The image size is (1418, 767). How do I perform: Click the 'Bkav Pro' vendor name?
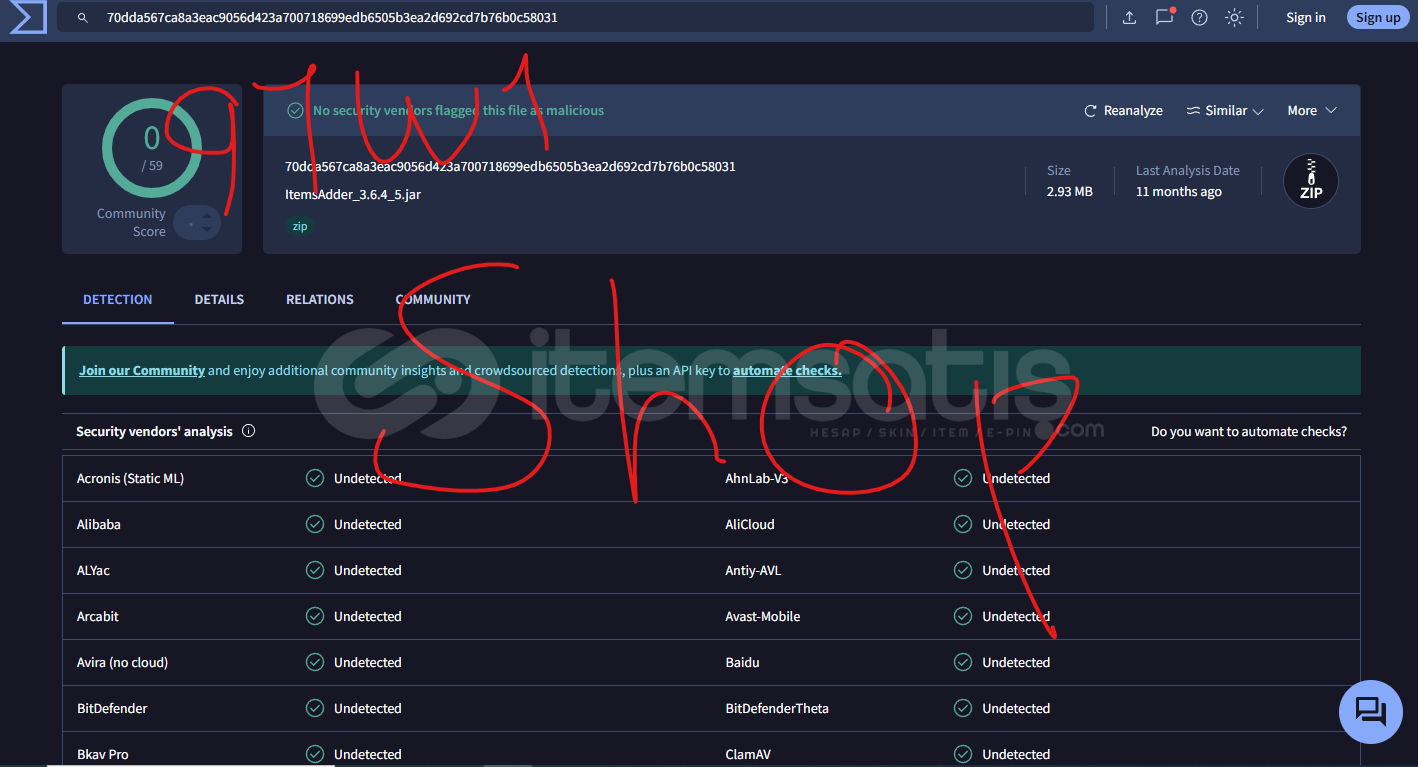[103, 754]
